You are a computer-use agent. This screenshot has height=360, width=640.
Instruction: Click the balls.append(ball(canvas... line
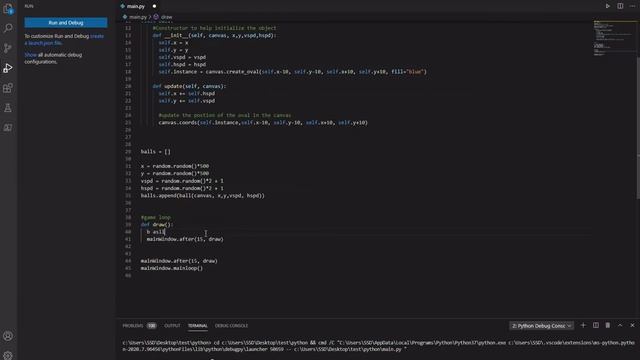[202, 196]
